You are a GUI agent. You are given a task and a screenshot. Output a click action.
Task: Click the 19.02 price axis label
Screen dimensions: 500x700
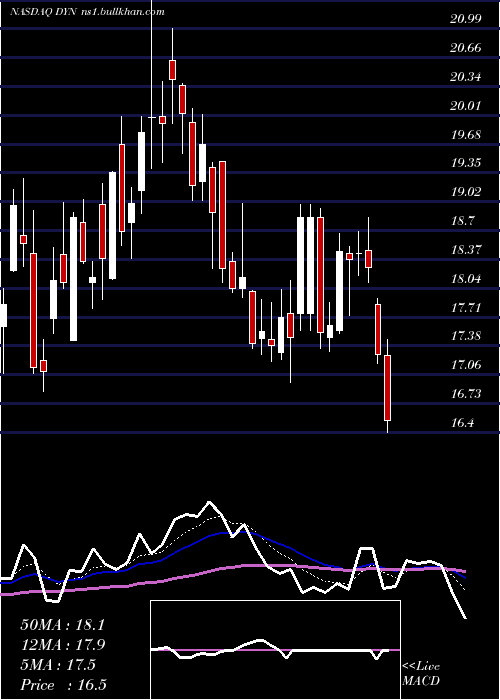466,192
